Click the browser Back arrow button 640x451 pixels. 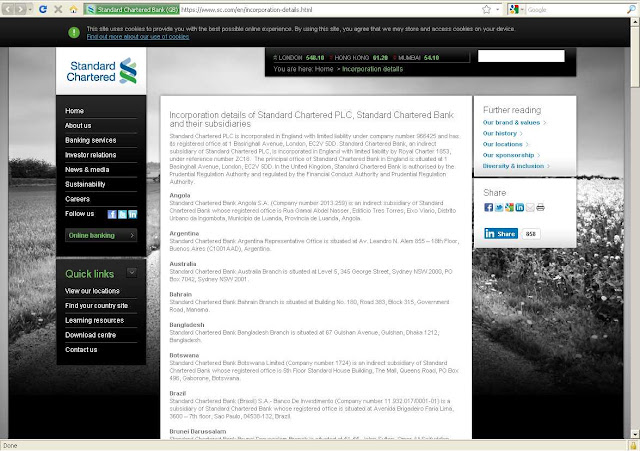point(9,9)
